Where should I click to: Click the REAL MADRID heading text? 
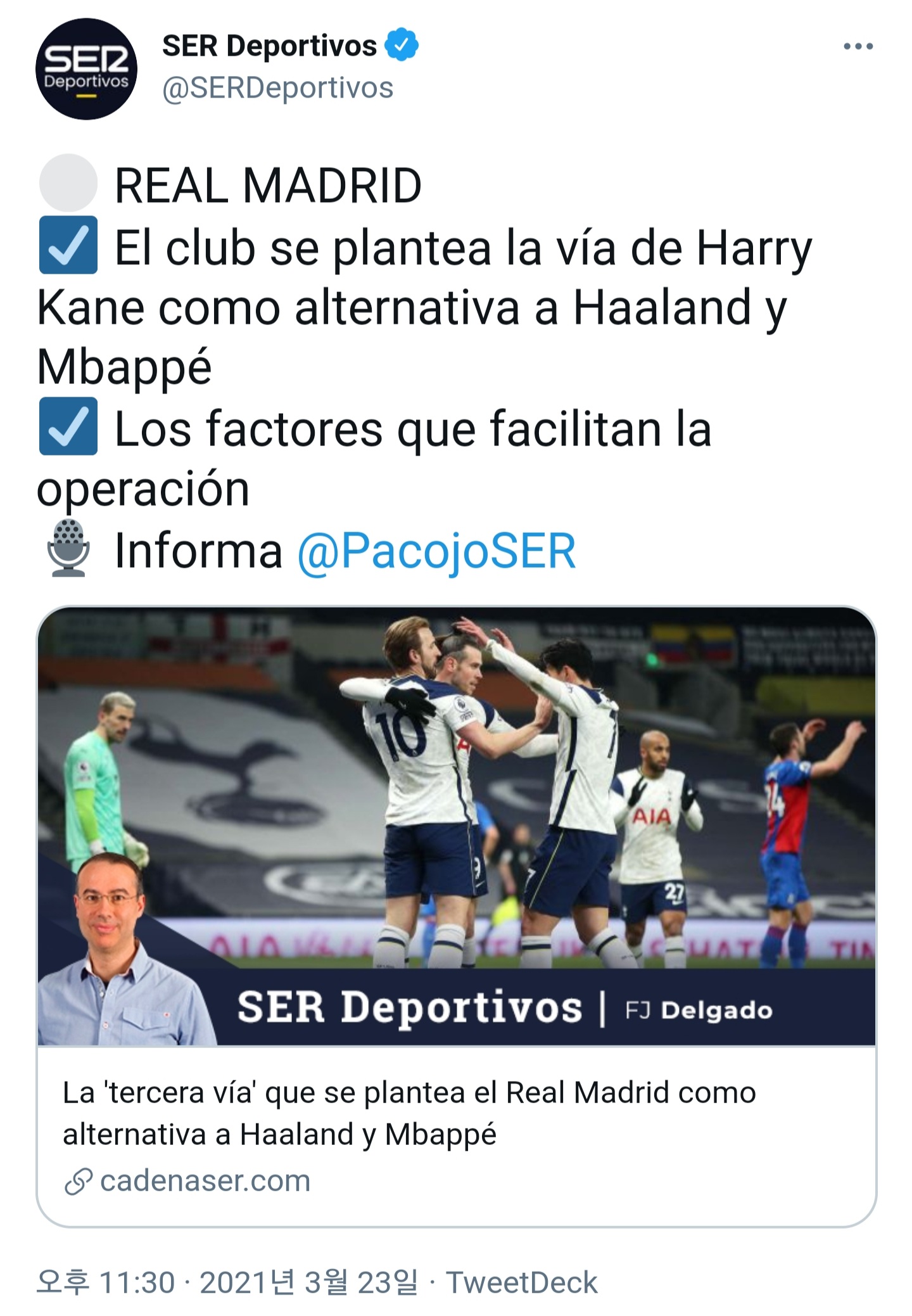click(268, 185)
